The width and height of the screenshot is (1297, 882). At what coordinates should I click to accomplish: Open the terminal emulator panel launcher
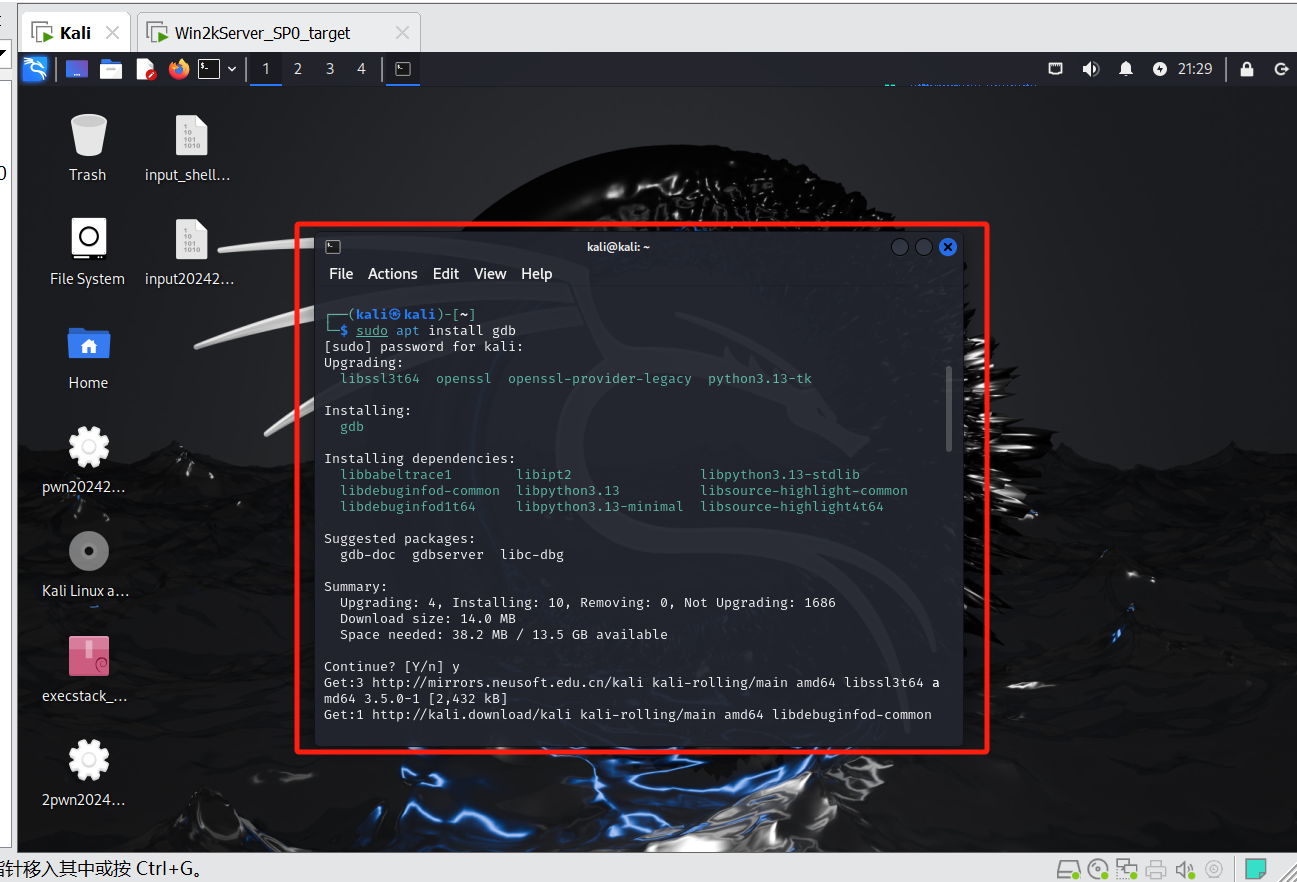click(x=208, y=69)
